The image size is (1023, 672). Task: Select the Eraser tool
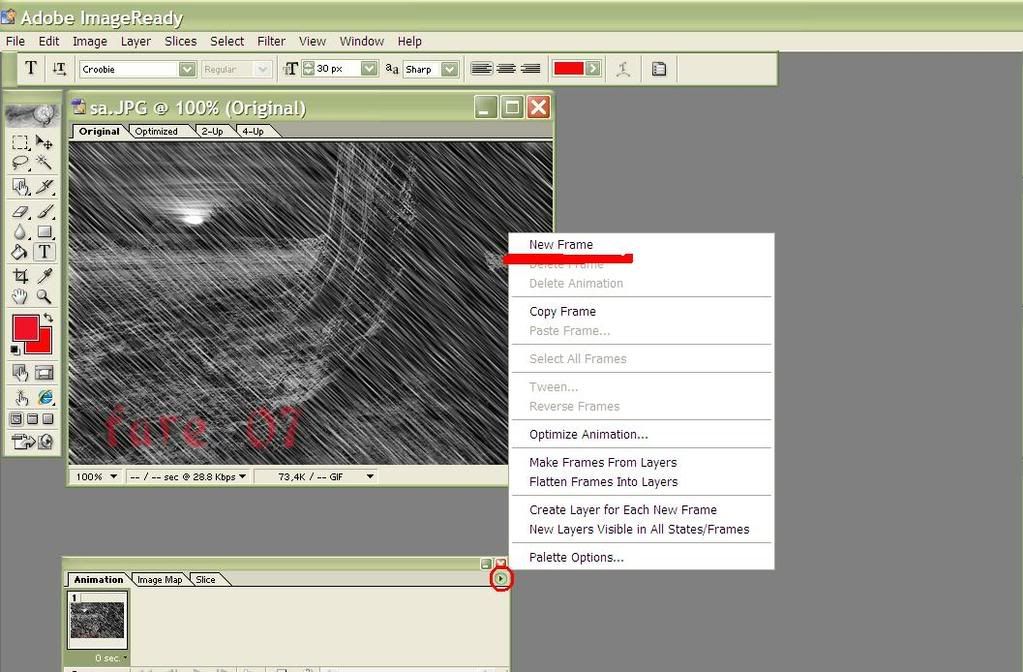click(x=20, y=212)
